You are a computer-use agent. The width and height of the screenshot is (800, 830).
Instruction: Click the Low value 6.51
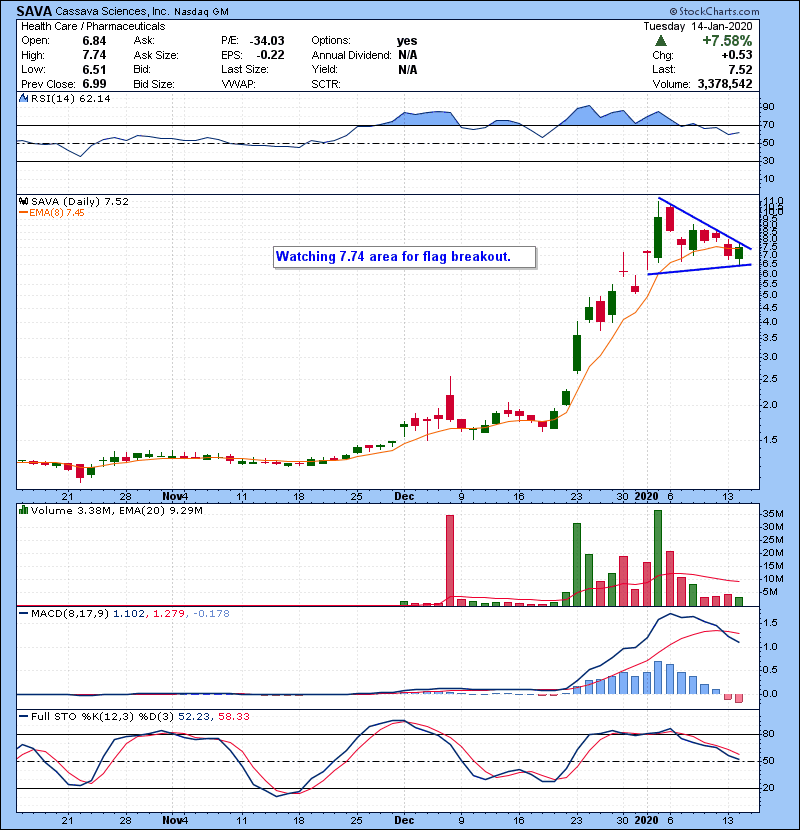click(x=94, y=70)
